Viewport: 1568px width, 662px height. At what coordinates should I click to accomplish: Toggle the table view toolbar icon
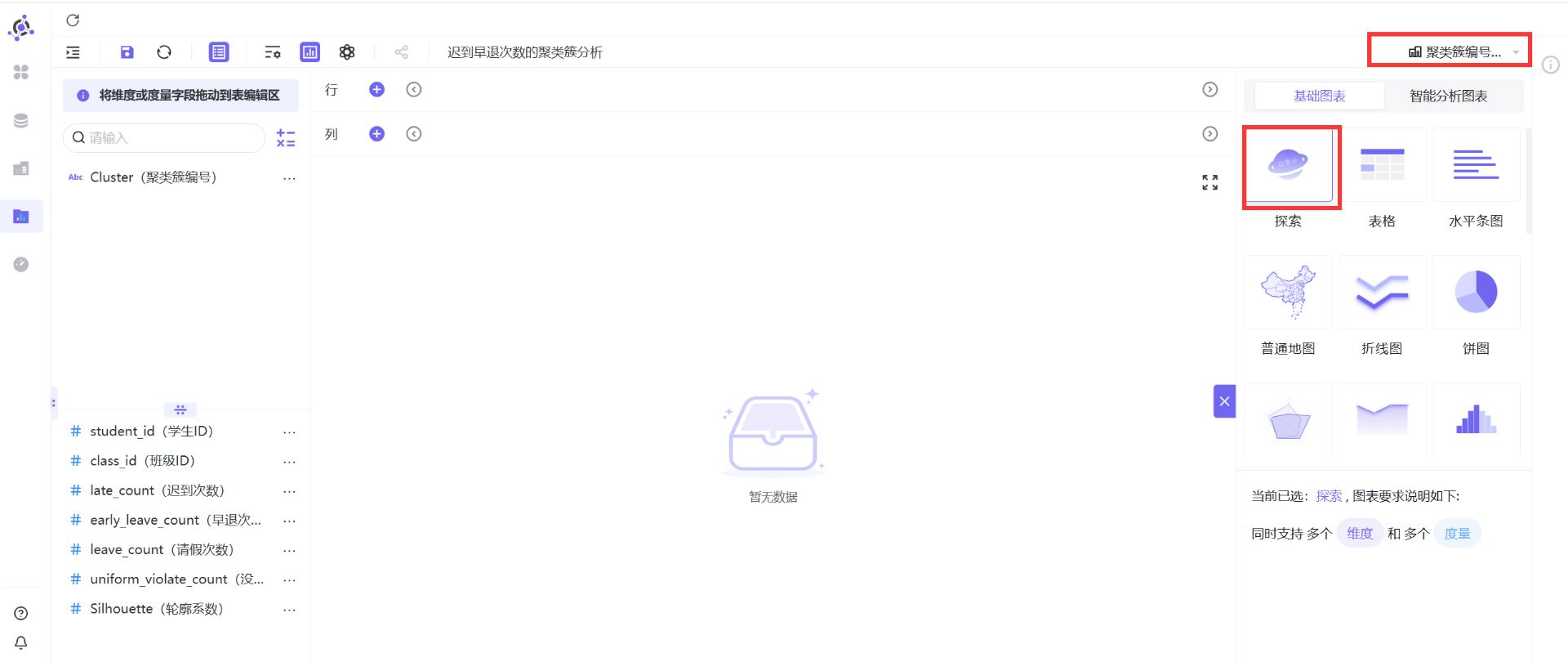coord(219,52)
